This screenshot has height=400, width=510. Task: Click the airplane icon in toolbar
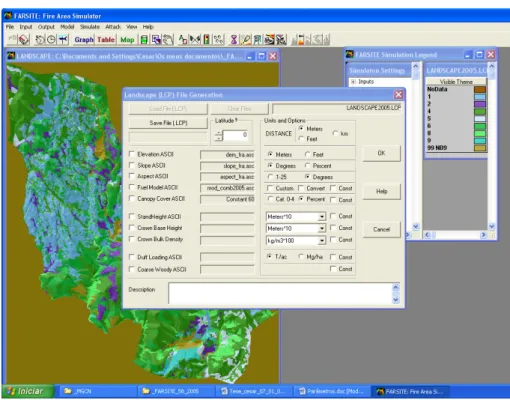coord(63,40)
